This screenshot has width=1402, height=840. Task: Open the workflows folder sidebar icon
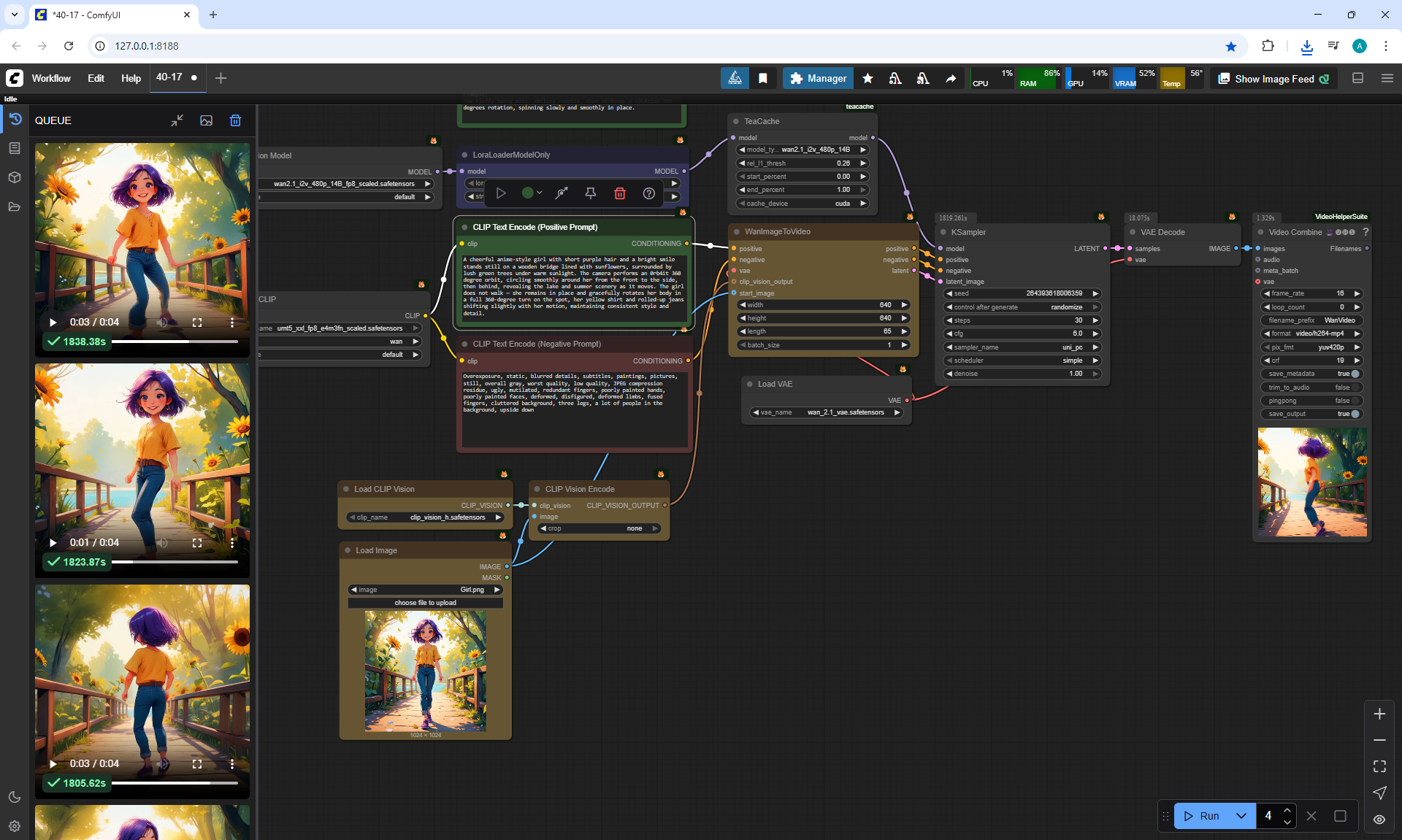click(x=14, y=207)
